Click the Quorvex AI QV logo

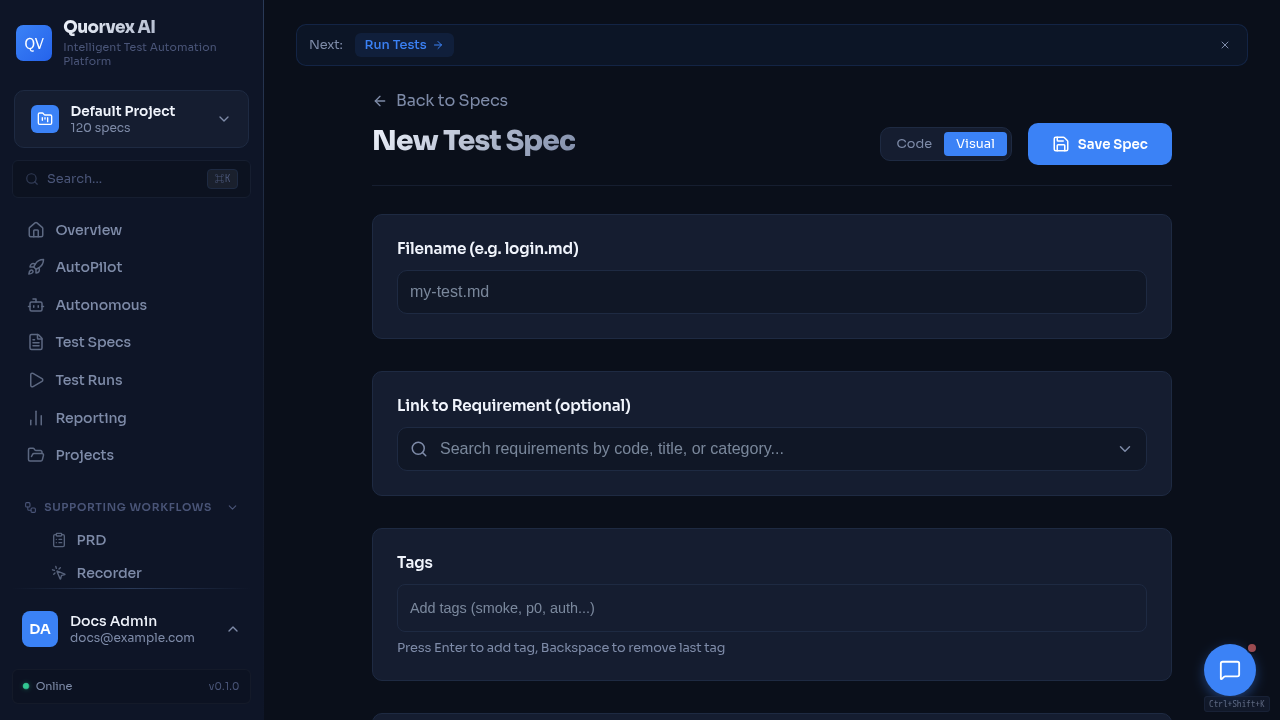34,43
